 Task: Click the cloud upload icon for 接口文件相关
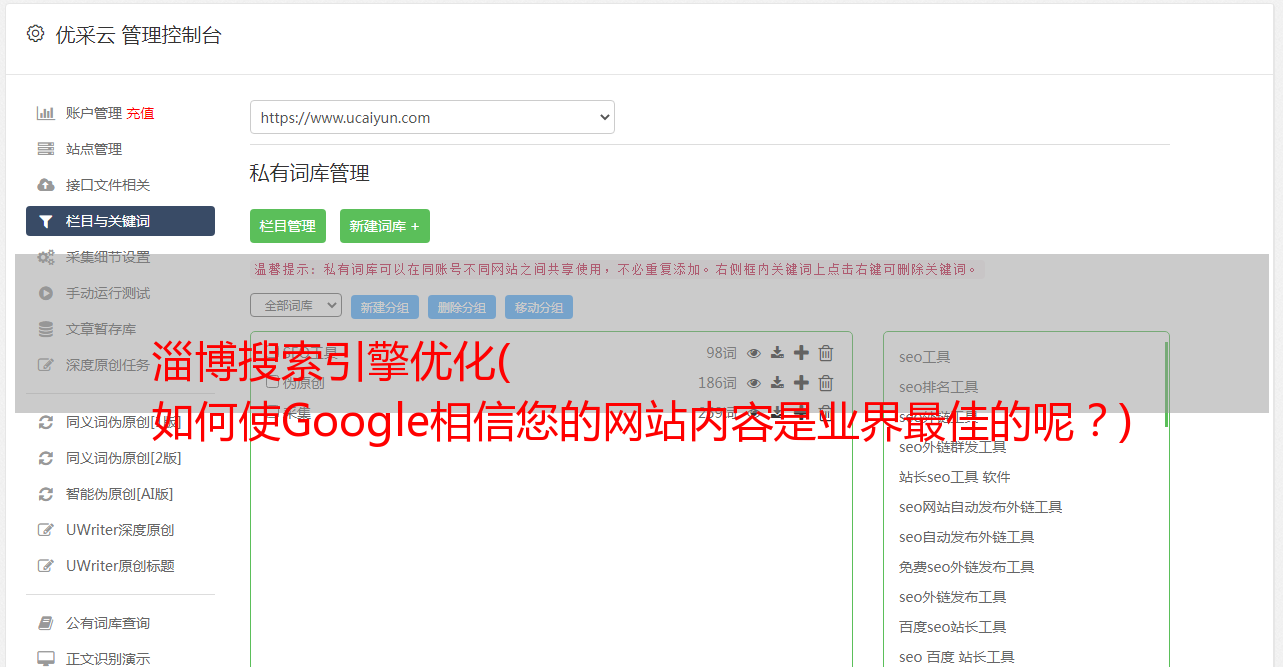pyautogui.click(x=46, y=185)
